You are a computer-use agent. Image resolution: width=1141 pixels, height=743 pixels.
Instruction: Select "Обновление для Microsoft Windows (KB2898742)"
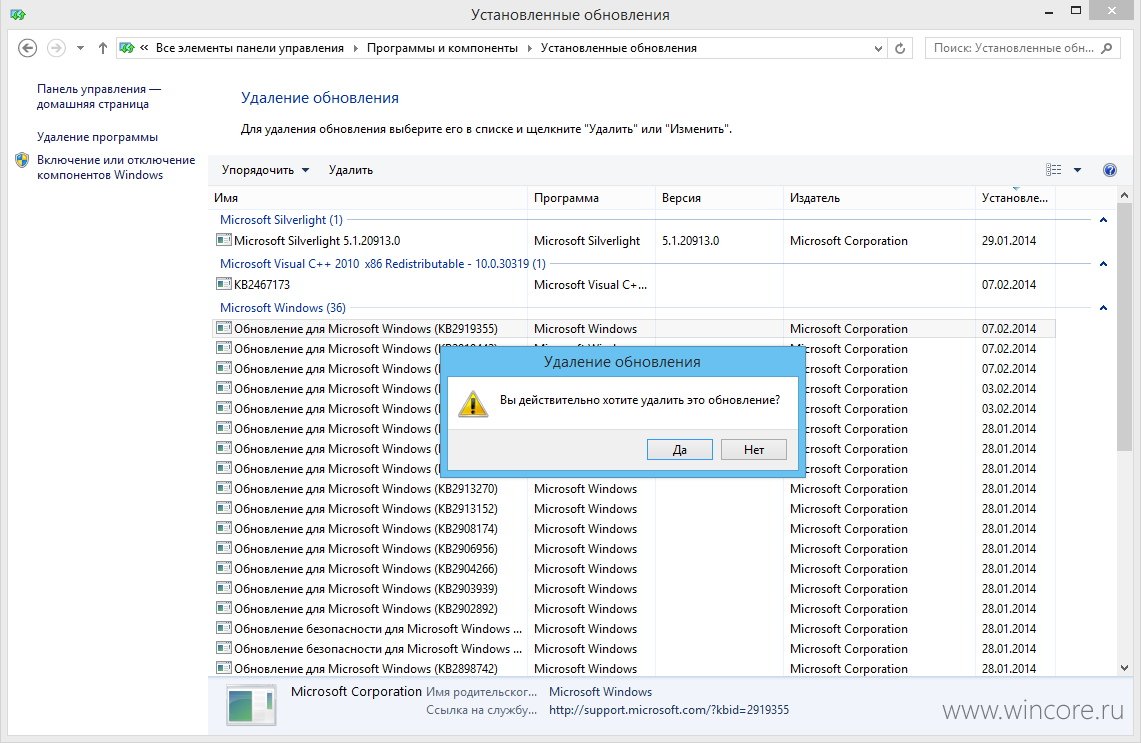[x=366, y=669]
